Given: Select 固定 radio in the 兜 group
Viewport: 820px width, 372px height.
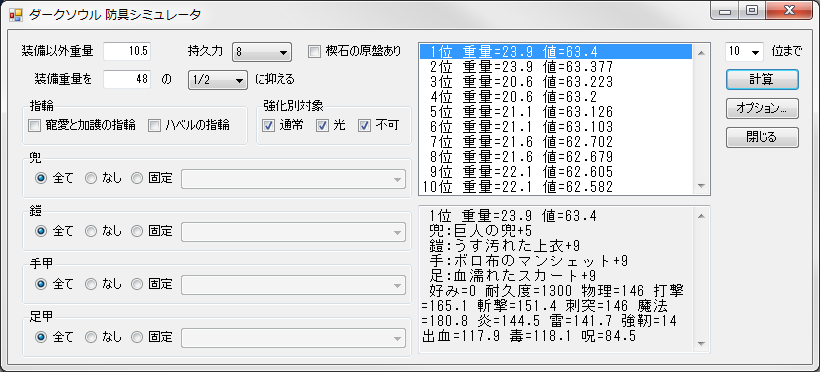Looking at the screenshot, I should click(x=136, y=178).
